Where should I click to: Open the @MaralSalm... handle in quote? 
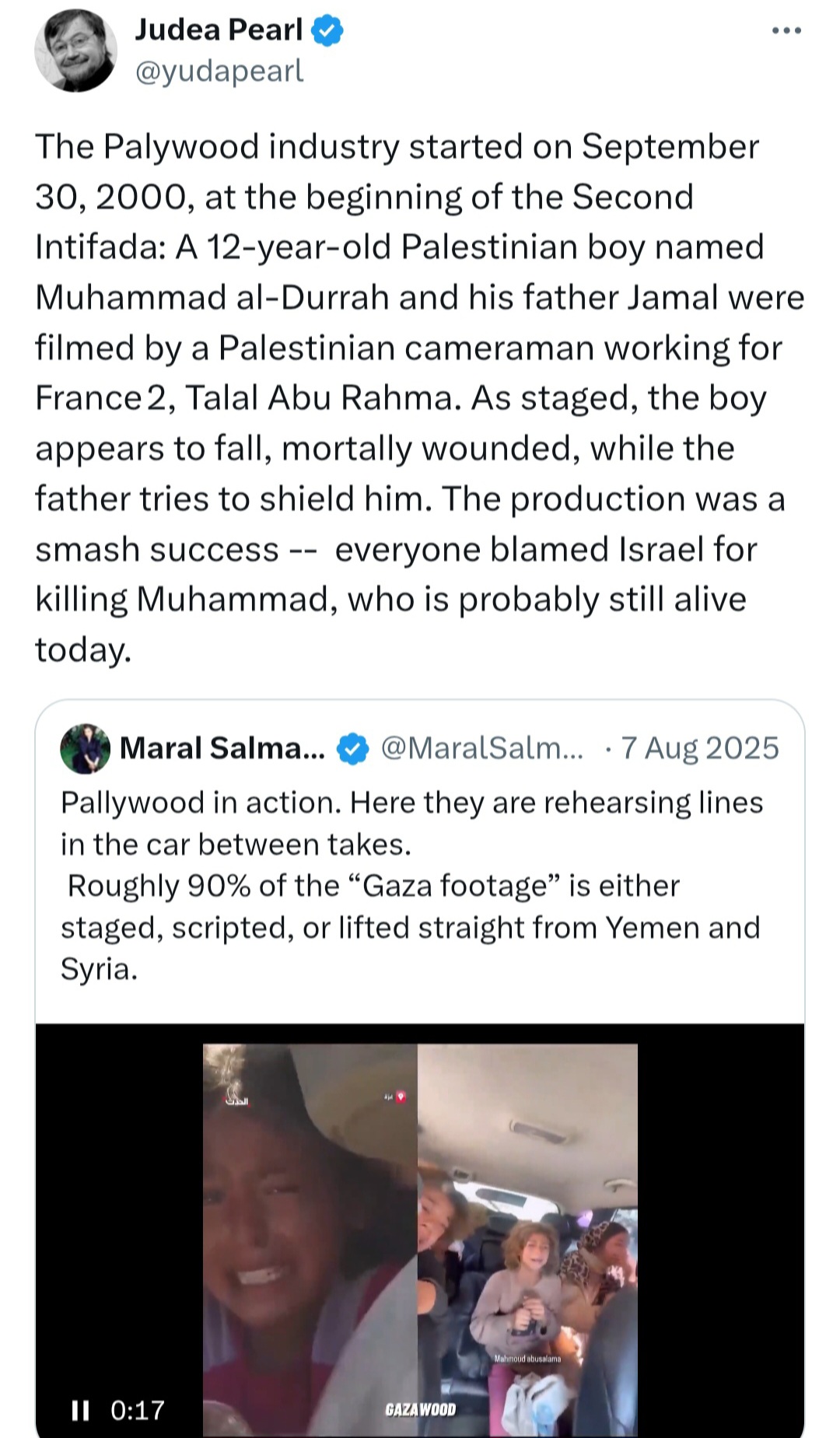pos(481,748)
